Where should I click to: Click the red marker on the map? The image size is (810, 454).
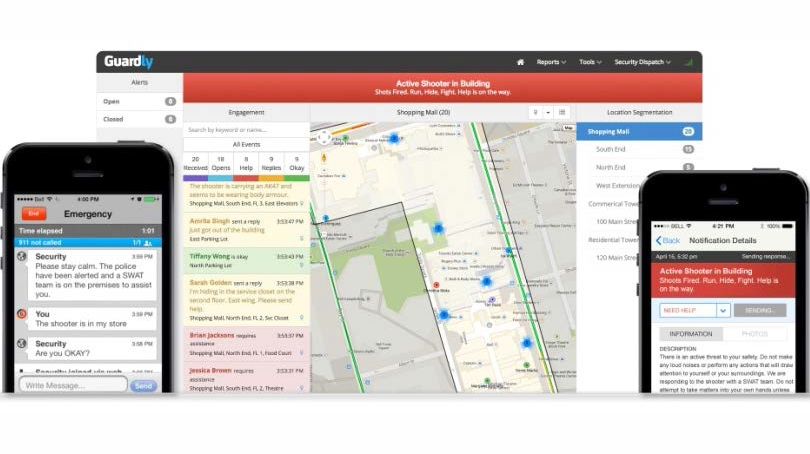[437, 285]
